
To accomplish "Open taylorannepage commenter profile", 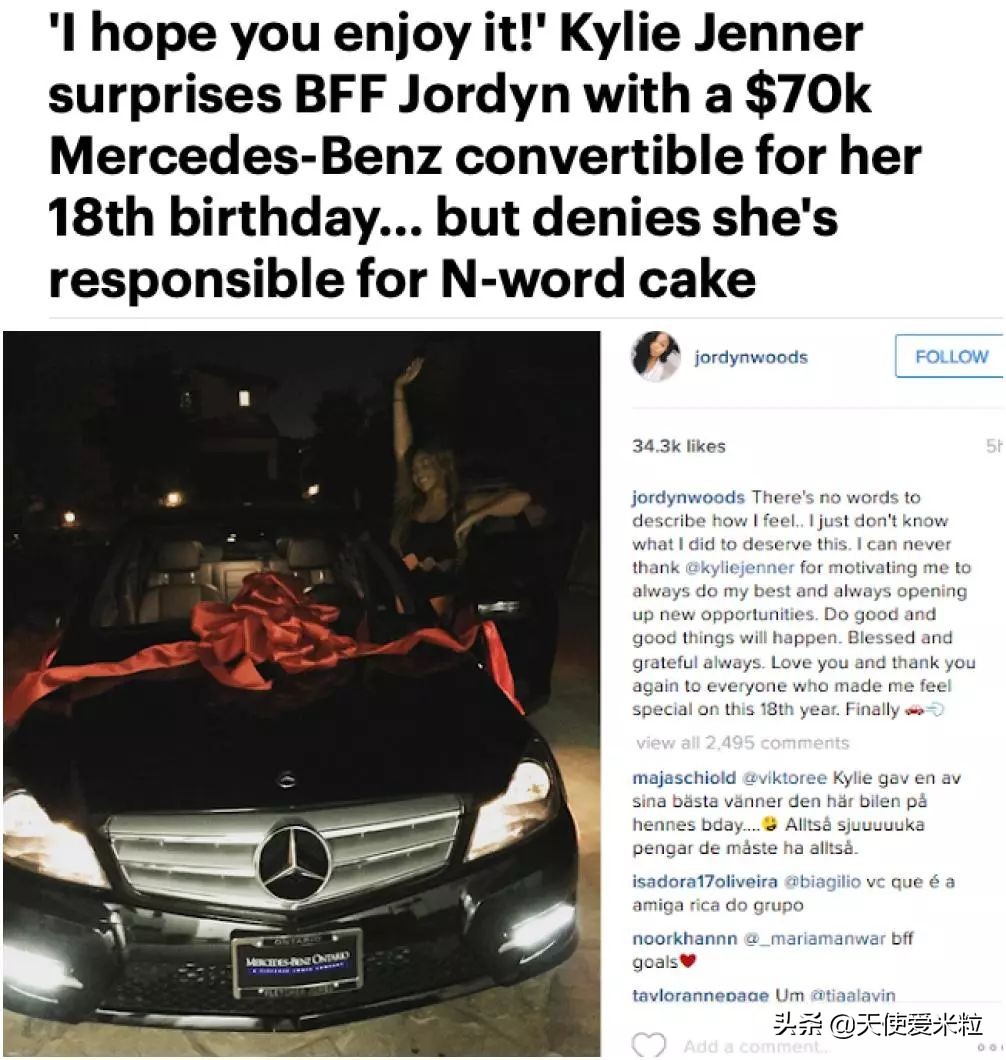I will point(700,995).
